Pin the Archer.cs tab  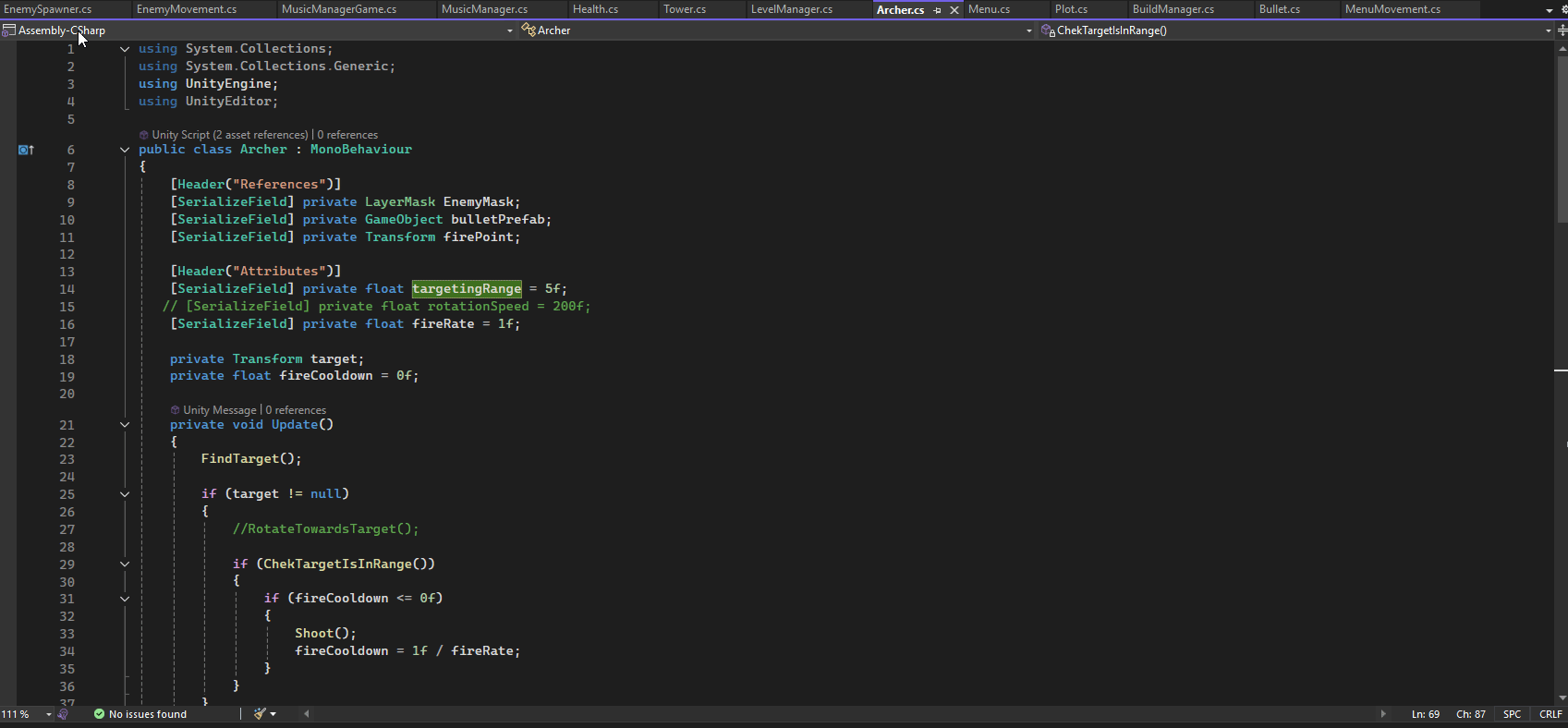pos(937,10)
